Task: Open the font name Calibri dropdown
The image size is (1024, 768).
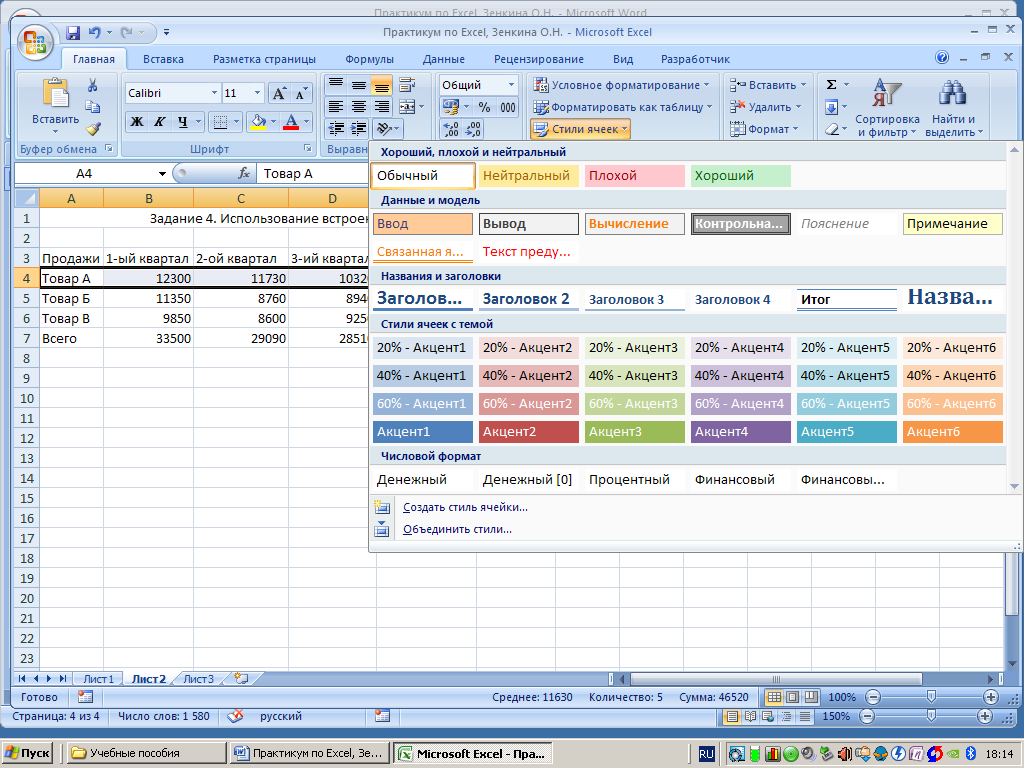Action: [x=214, y=93]
